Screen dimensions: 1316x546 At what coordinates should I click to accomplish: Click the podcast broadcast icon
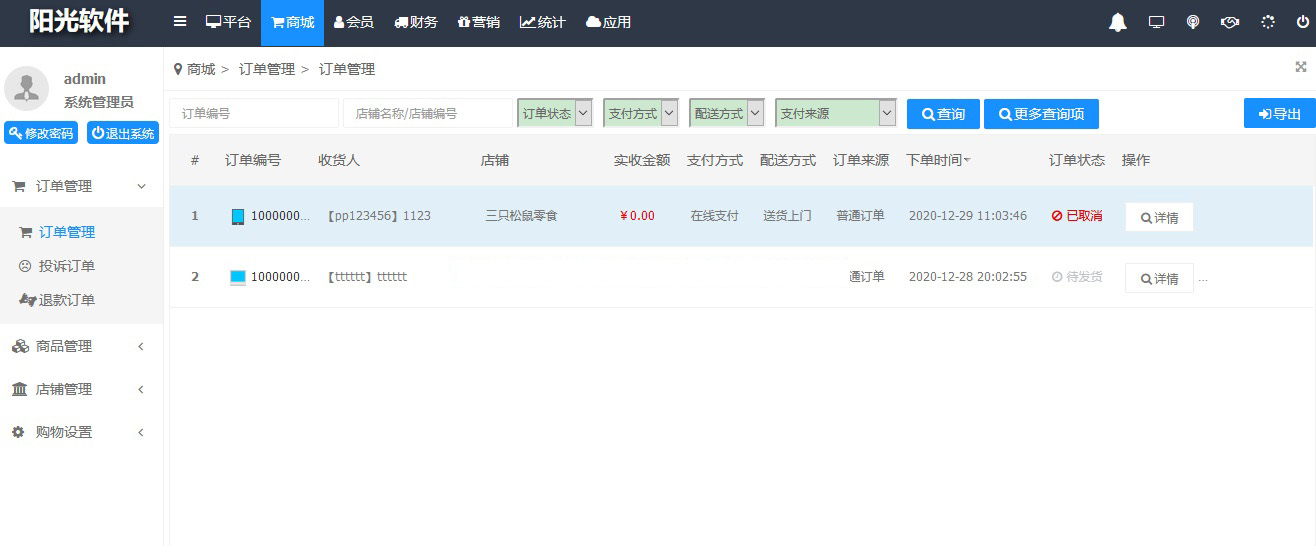(1193, 22)
